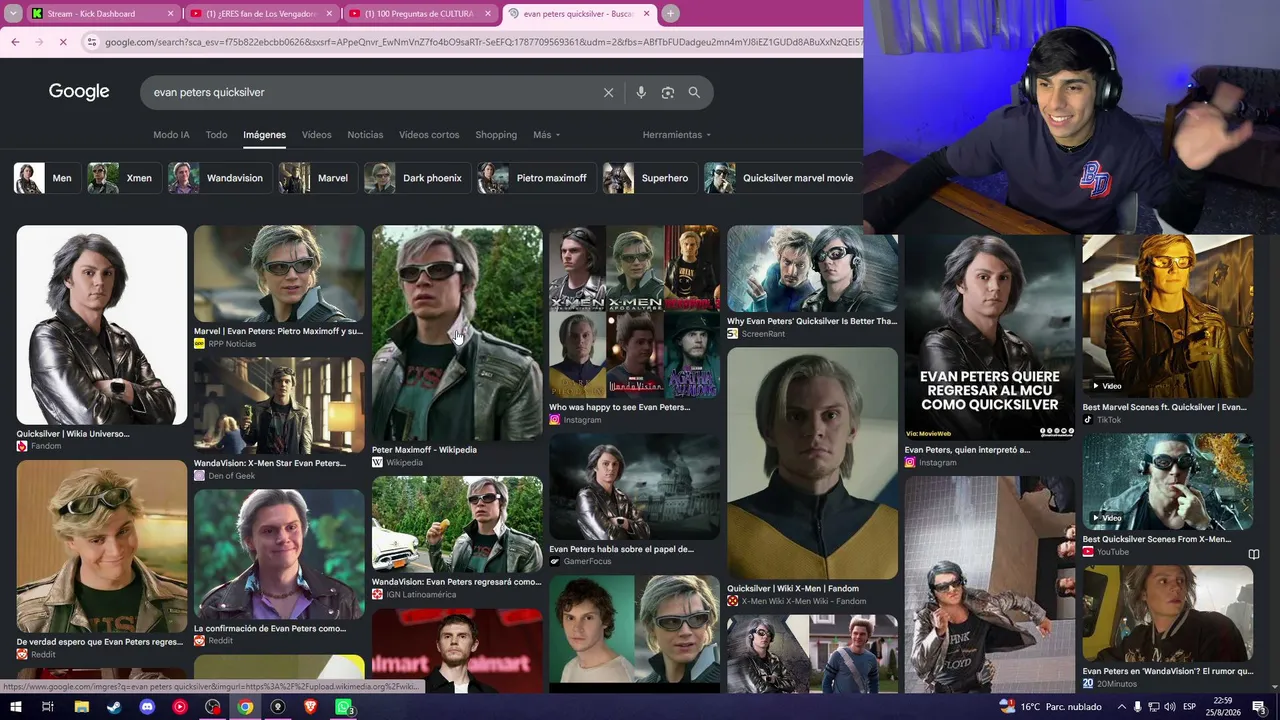Open the site information icon in address bar

tap(92, 42)
